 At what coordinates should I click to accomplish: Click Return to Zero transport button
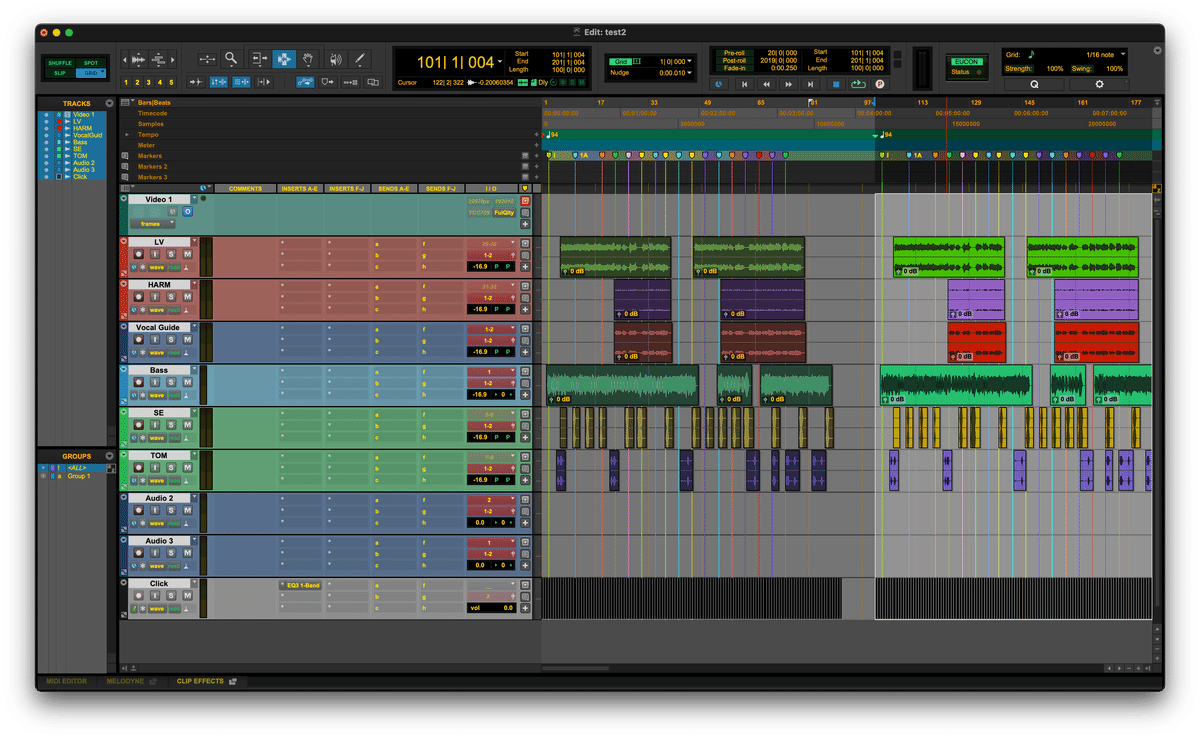click(744, 85)
